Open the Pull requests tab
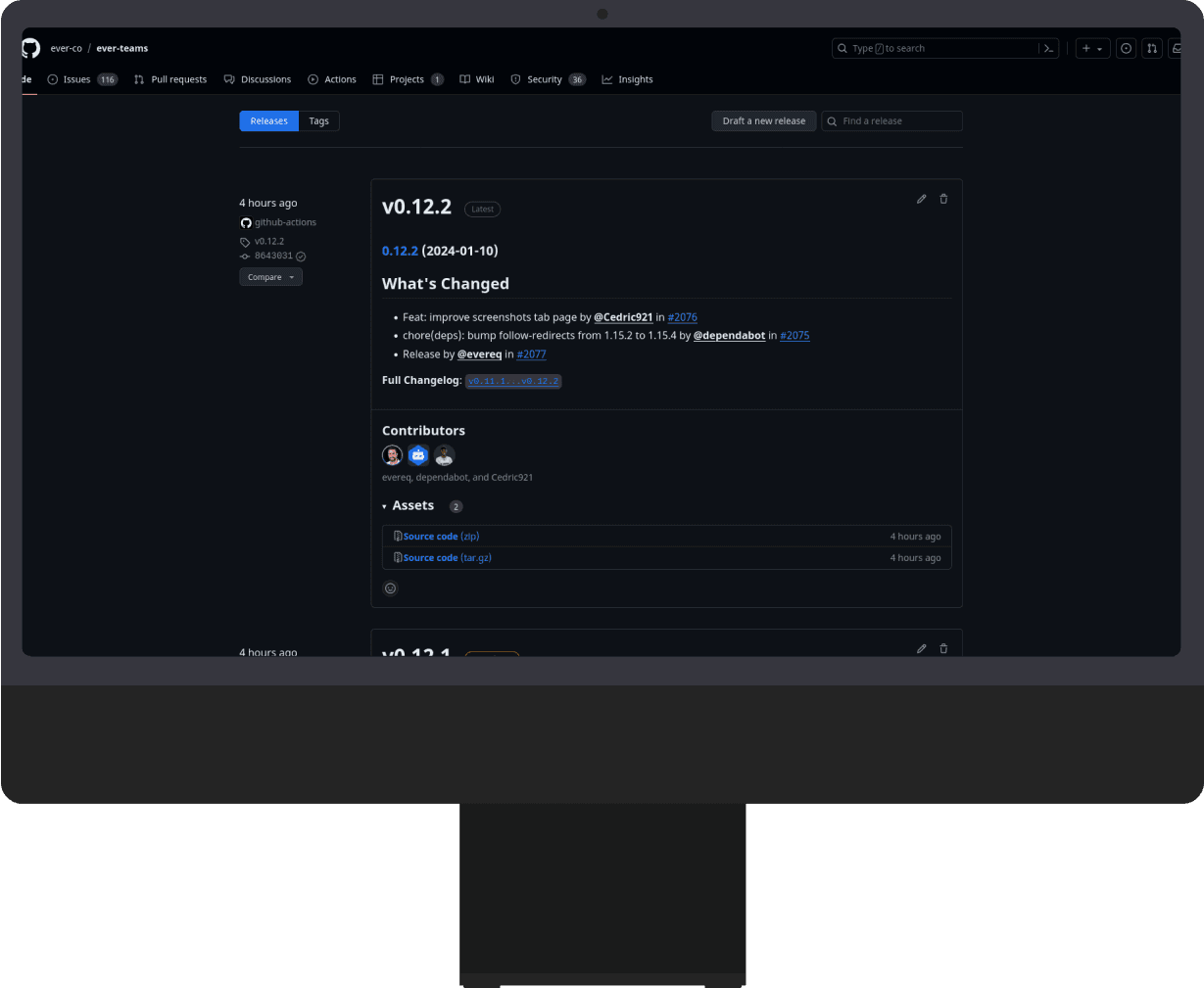 170,79
